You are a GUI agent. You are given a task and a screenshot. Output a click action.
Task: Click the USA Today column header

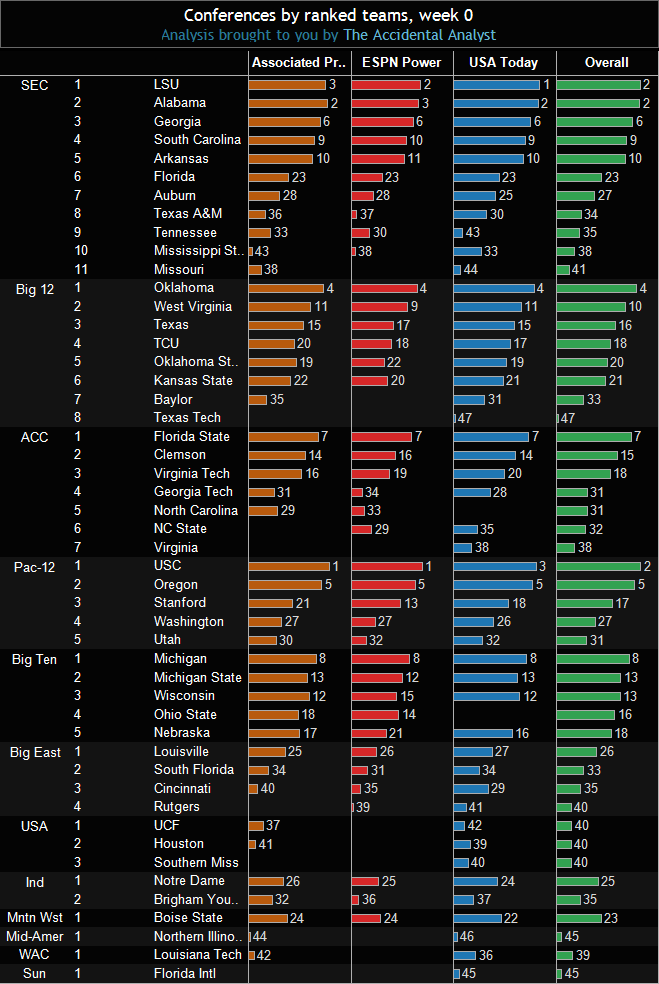(x=504, y=62)
